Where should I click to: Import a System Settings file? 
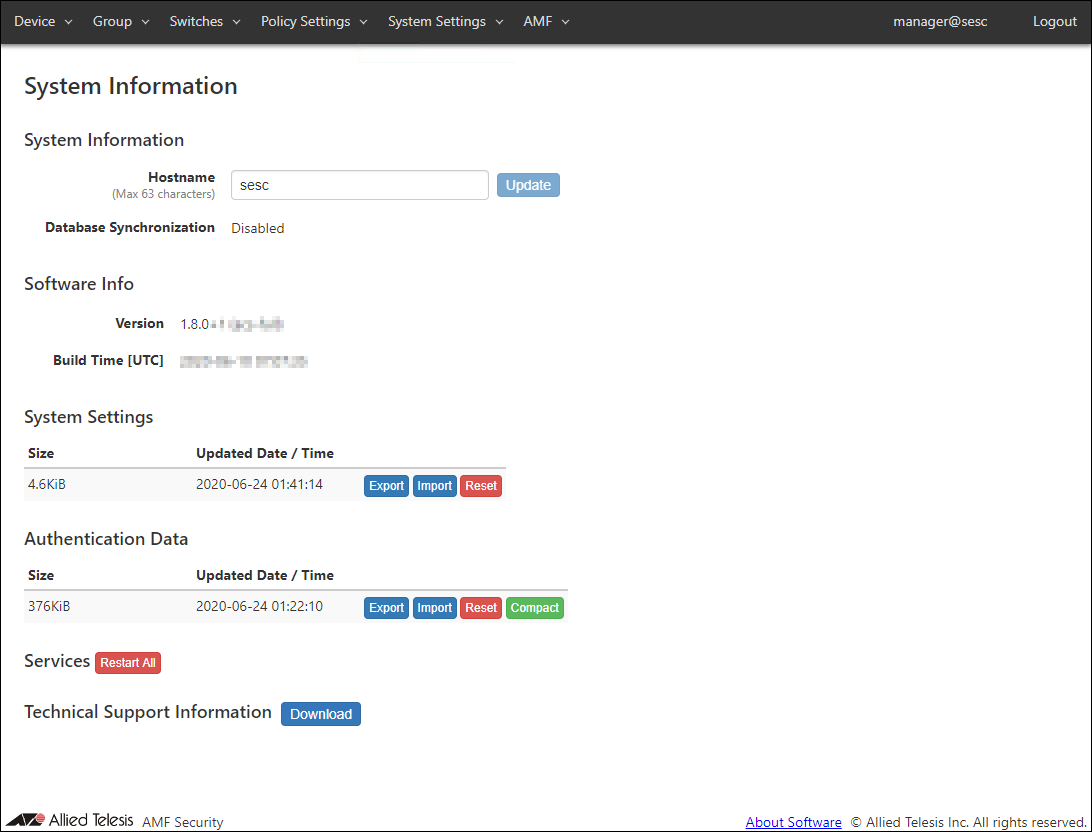pyautogui.click(x=434, y=486)
